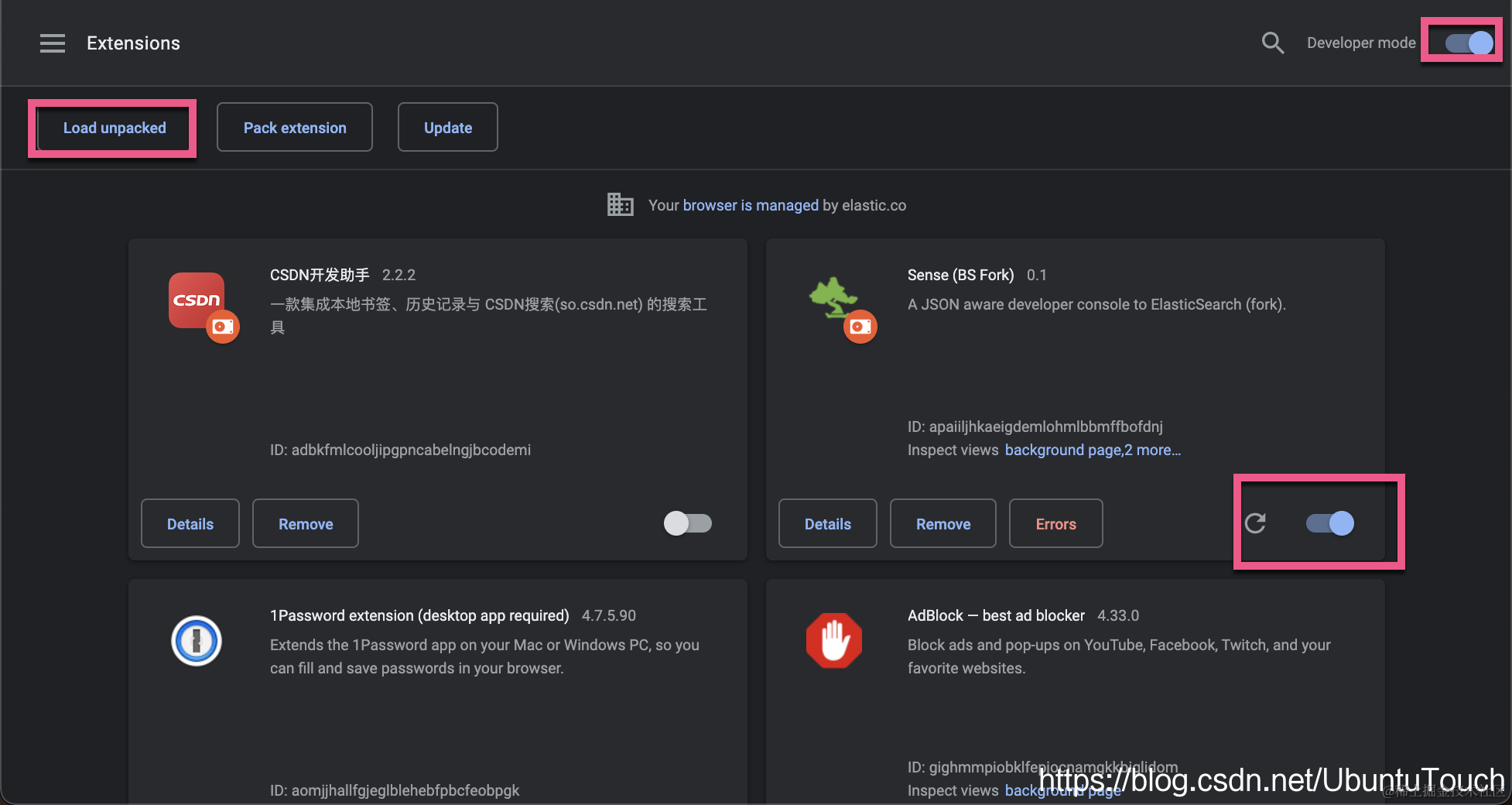
Task: Click the 'A JSON aware developer console' description
Action: [x=1096, y=304]
